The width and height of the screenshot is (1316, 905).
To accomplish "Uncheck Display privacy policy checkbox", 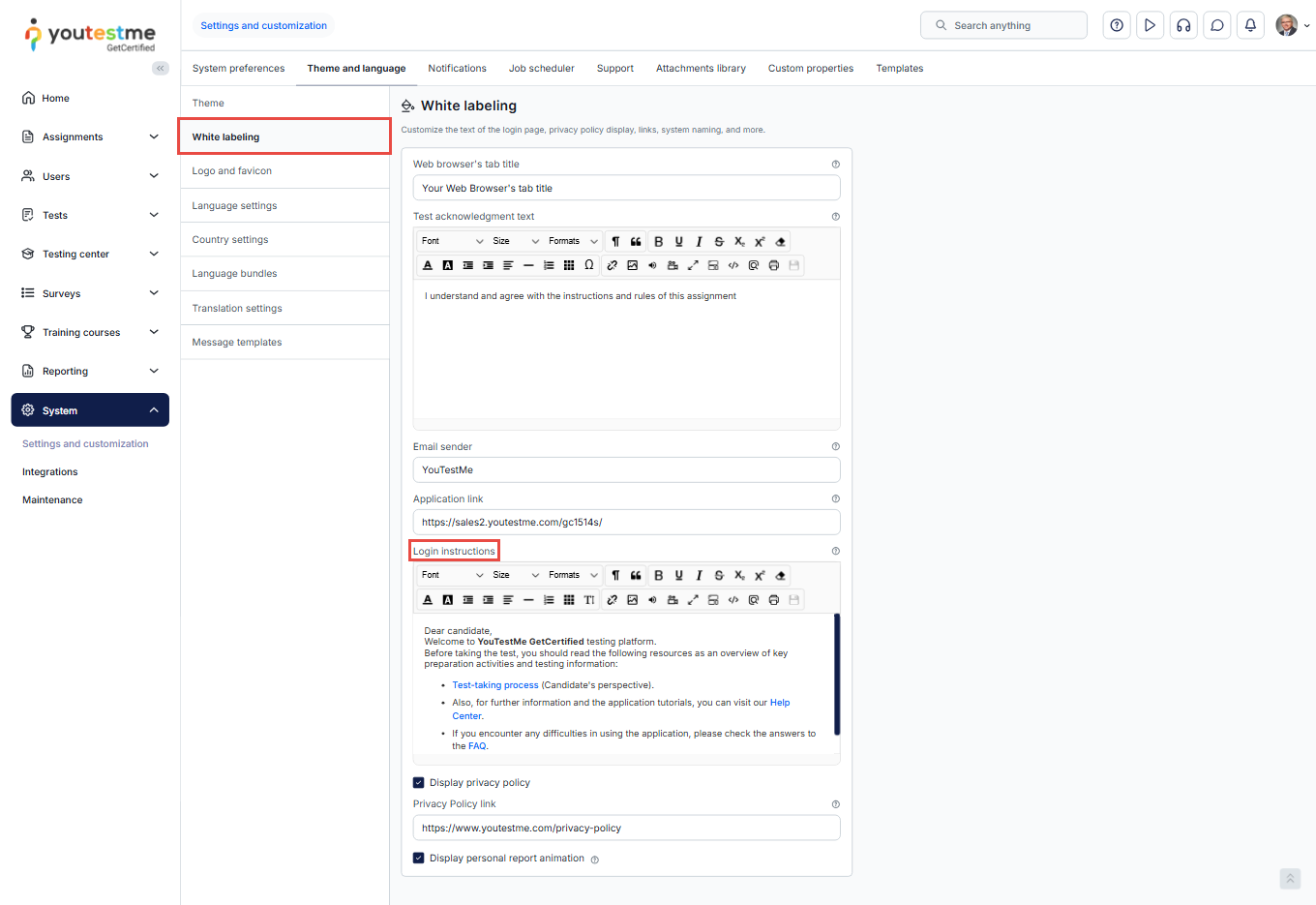I will coord(419,783).
